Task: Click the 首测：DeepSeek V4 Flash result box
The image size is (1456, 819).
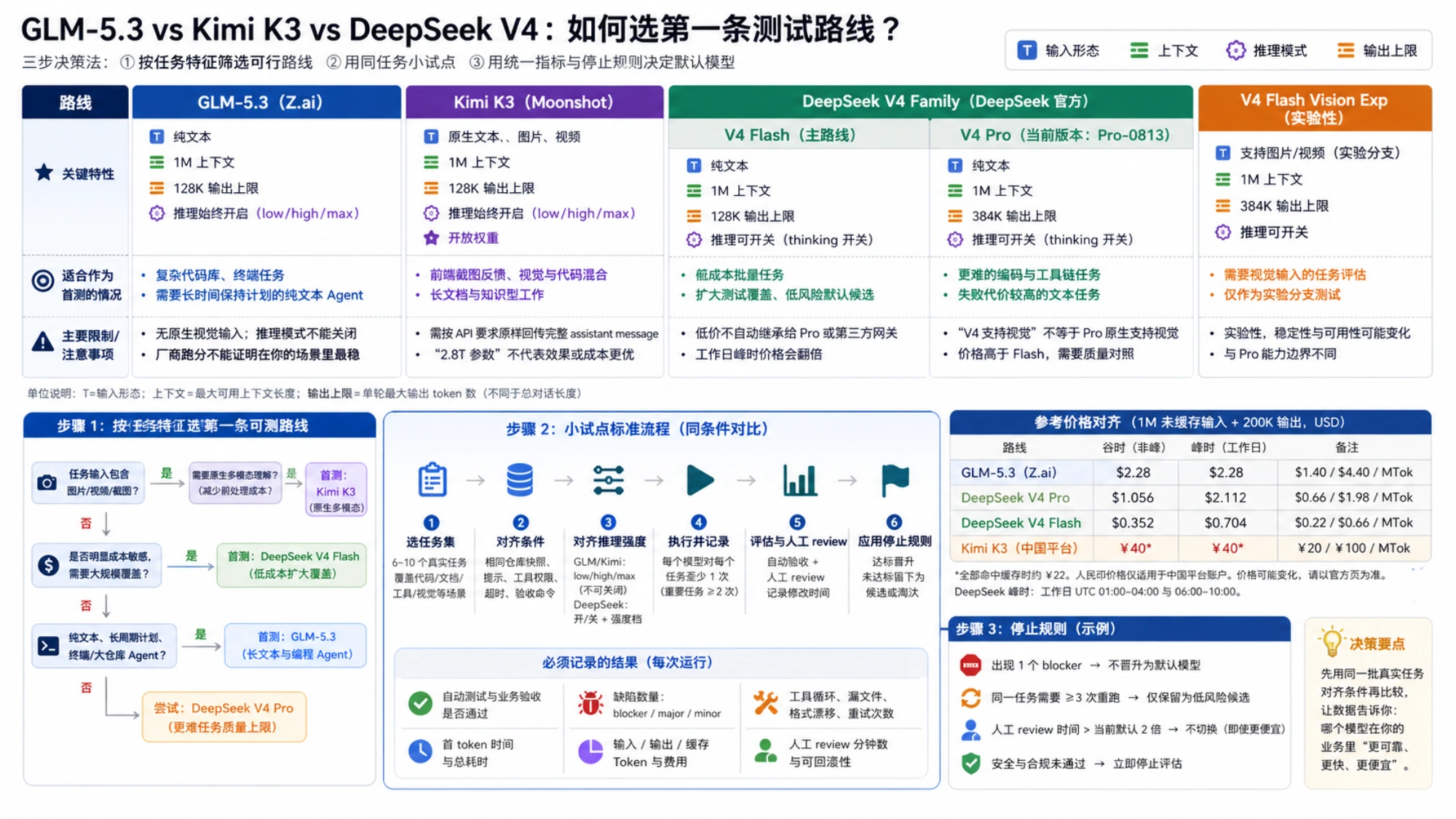Action: pyautogui.click(x=292, y=565)
